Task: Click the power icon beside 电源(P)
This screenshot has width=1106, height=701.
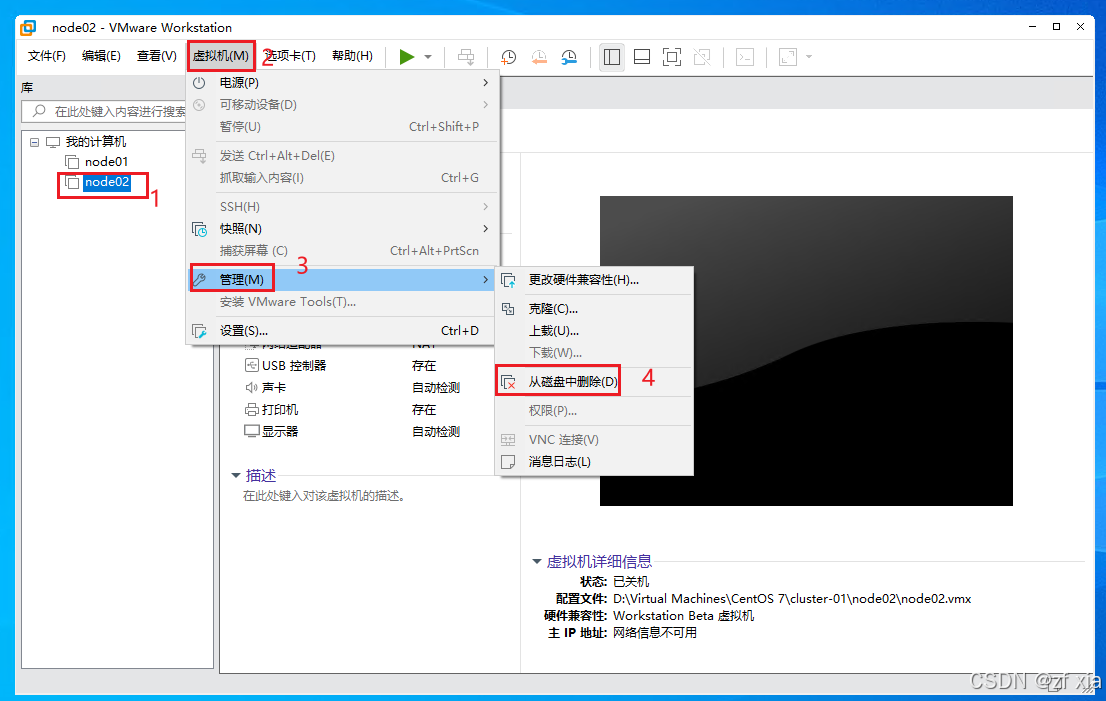Action: [200, 83]
